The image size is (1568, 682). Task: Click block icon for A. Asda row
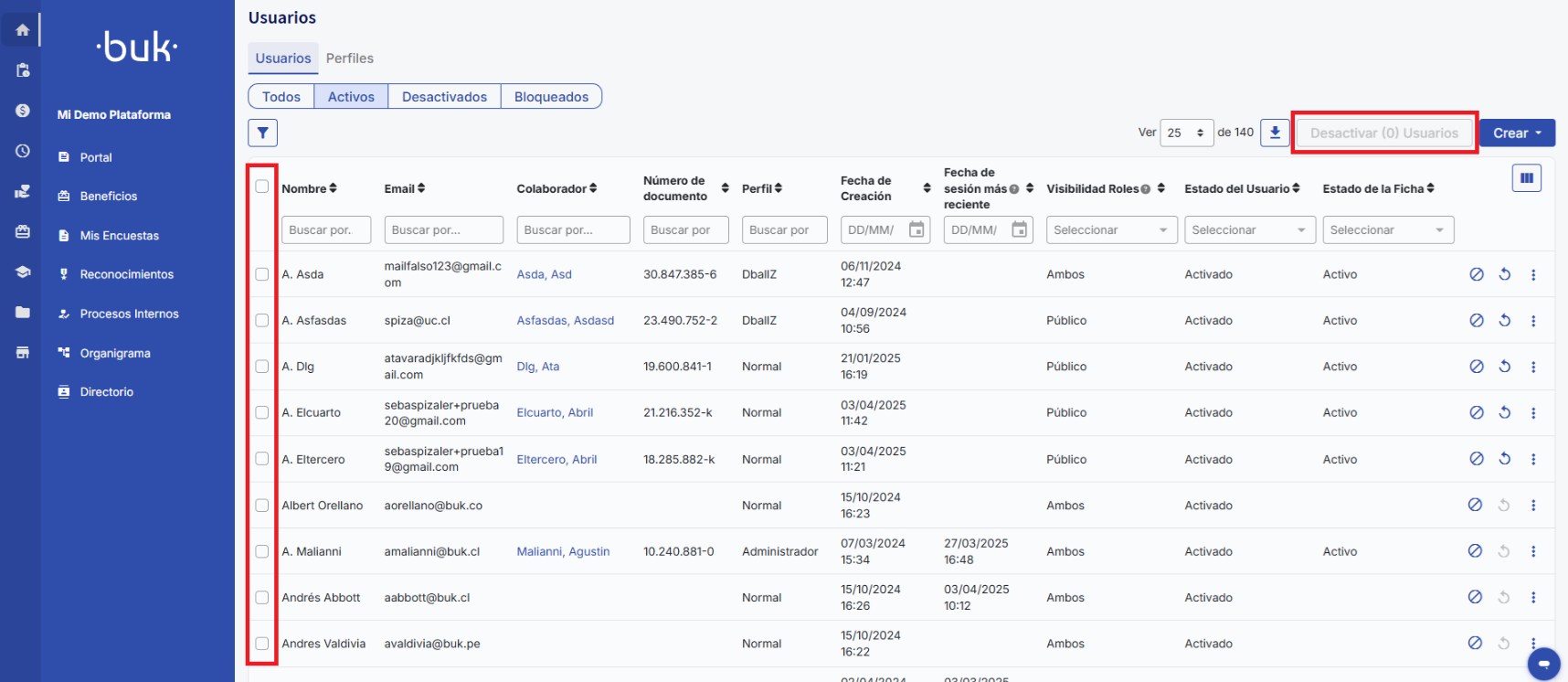pos(1476,274)
